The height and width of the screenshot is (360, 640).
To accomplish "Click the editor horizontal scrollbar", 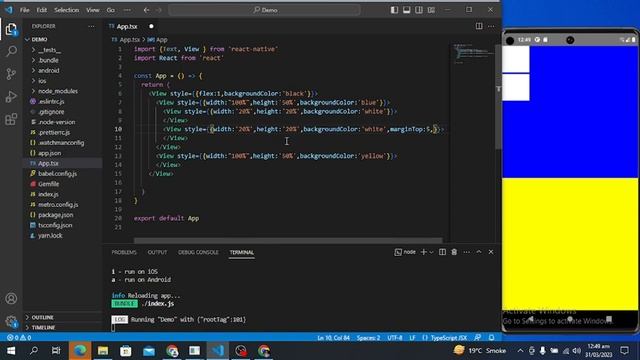I will (x=288, y=240).
